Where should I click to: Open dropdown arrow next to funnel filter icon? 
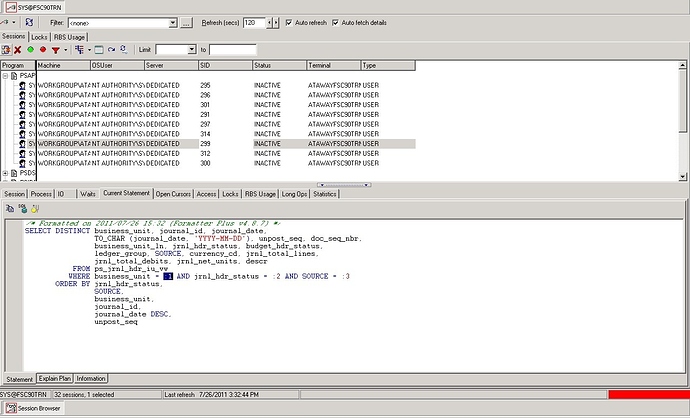click(66, 50)
